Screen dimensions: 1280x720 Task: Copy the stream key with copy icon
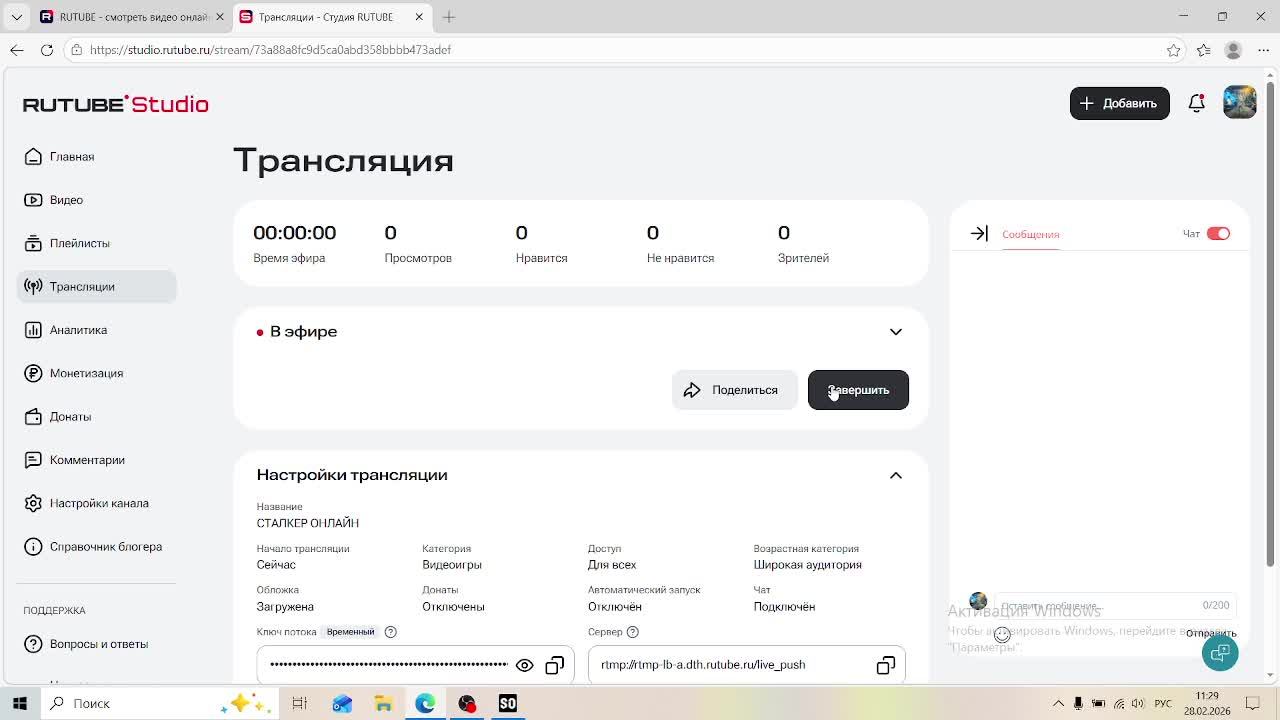pyautogui.click(x=554, y=665)
